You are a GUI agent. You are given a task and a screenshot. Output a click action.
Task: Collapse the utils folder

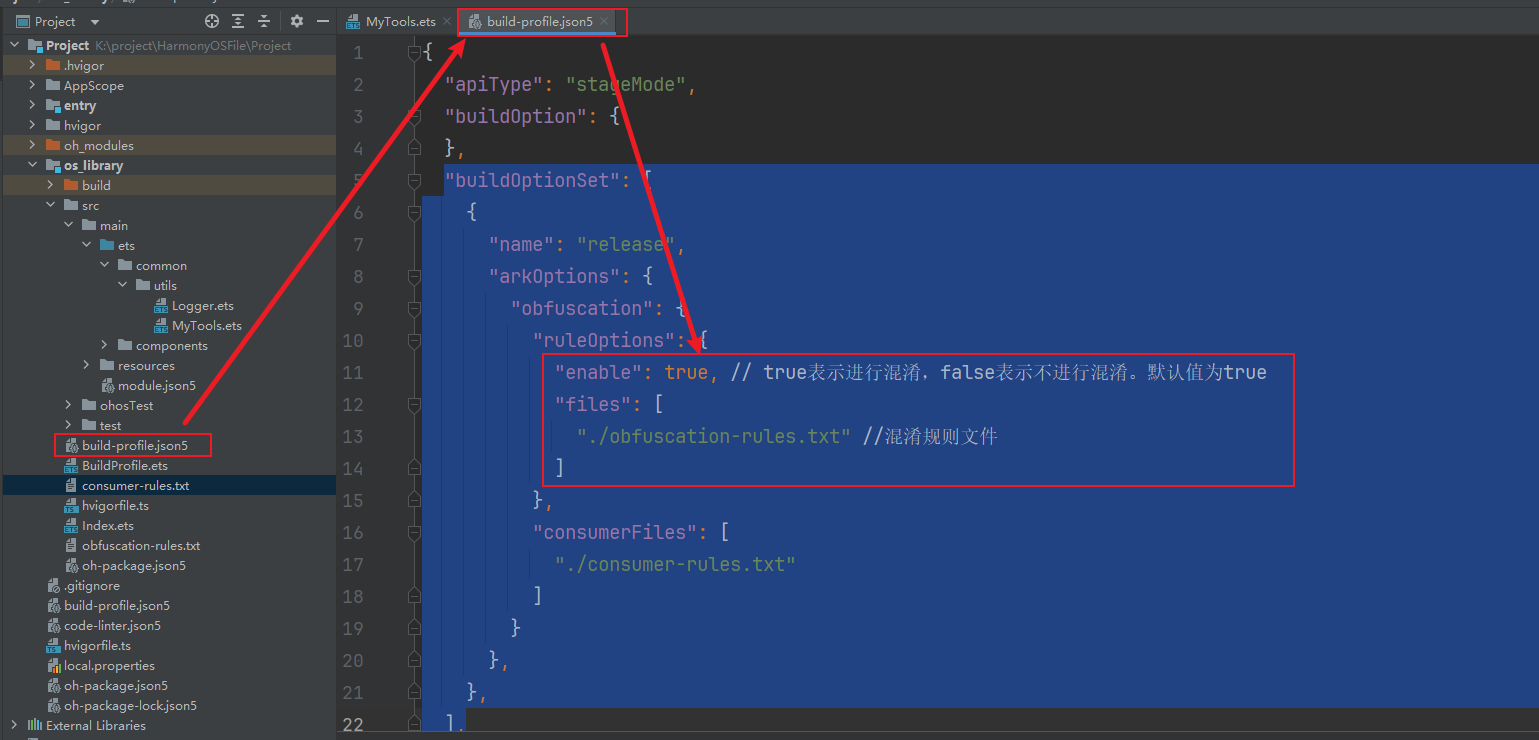pyautogui.click(x=123, y=285)
